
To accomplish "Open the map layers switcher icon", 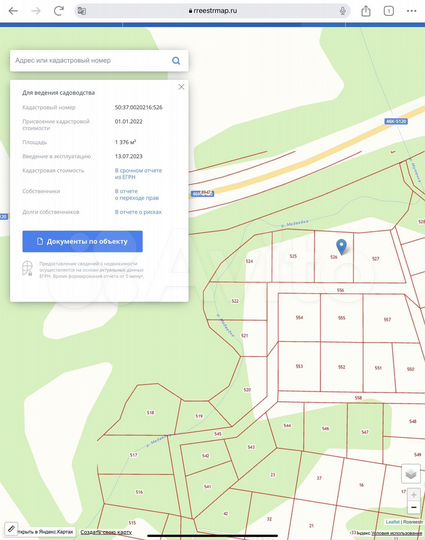I will click(x=411, y=474).
